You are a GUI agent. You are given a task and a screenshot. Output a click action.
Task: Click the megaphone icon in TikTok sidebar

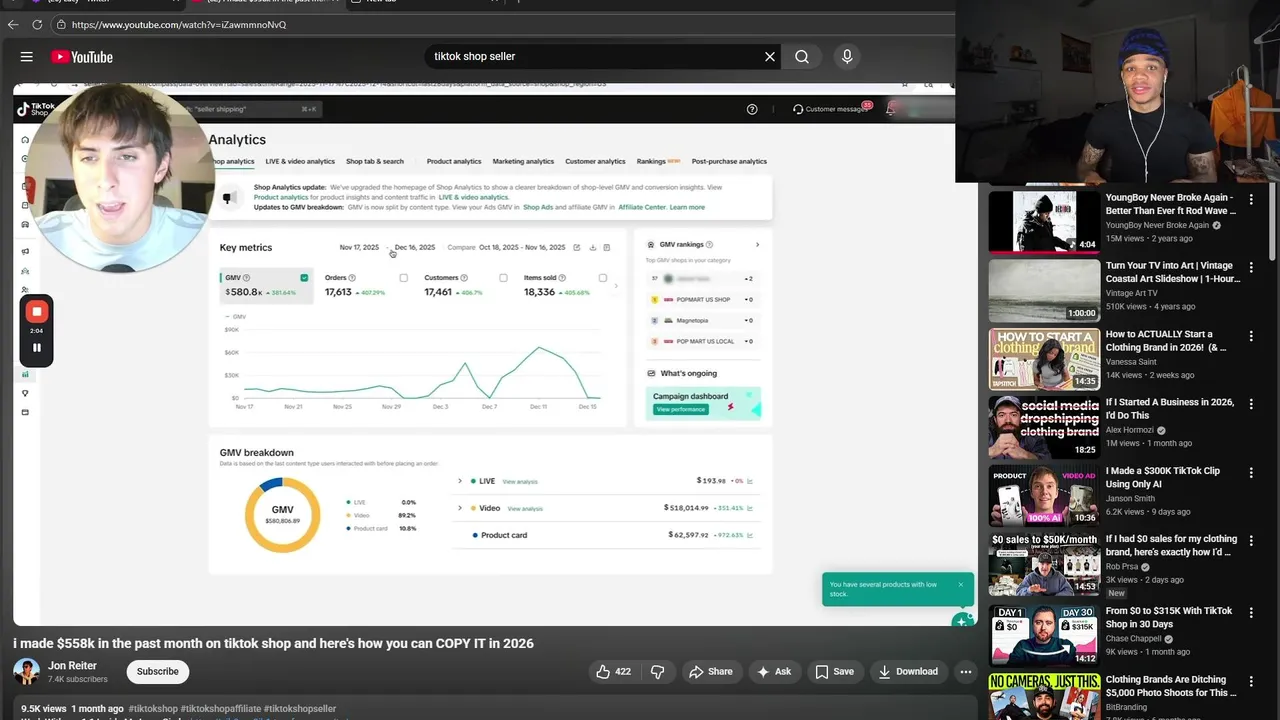click(x=26, y=251)
